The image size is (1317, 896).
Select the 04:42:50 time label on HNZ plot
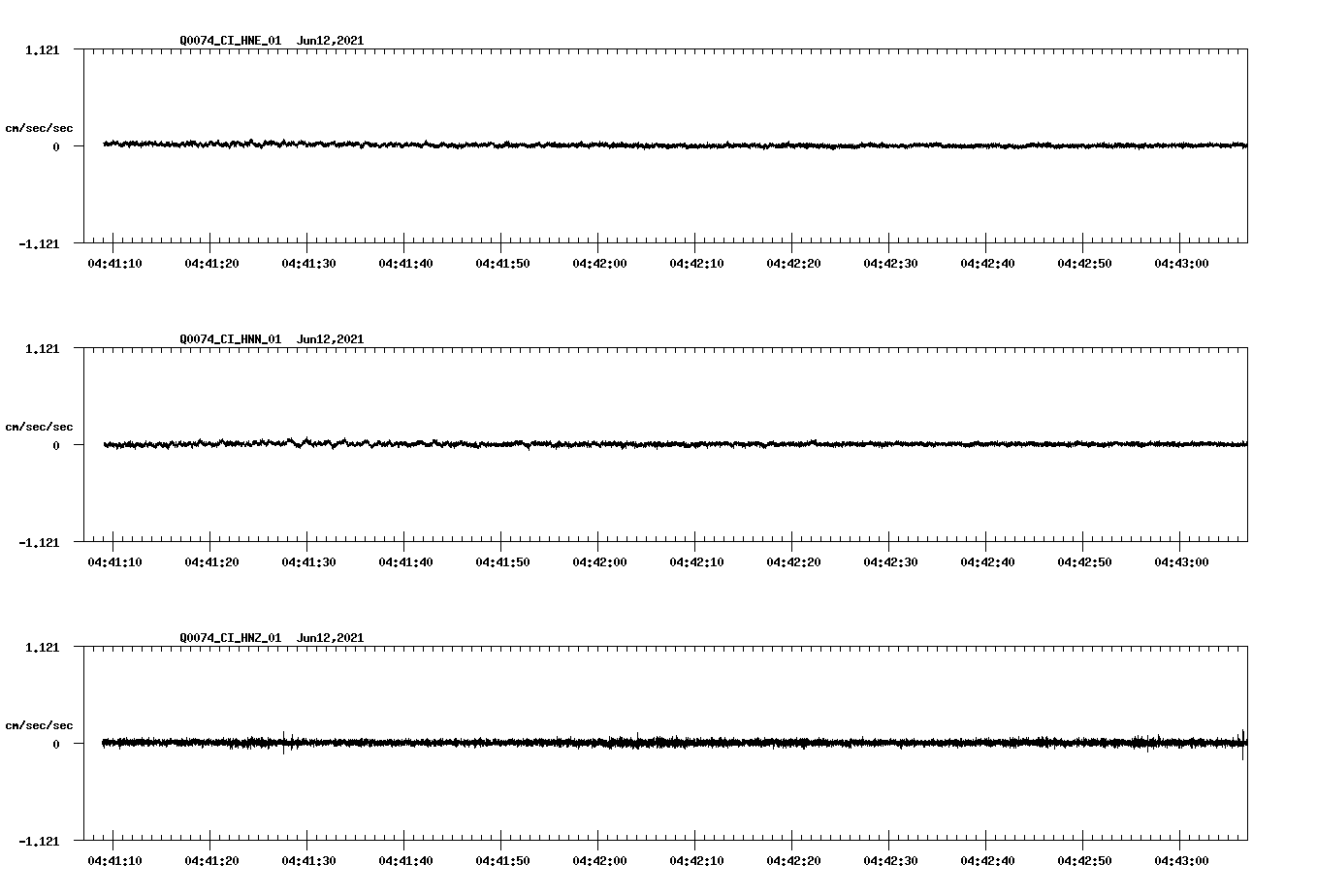(1084, 861)
